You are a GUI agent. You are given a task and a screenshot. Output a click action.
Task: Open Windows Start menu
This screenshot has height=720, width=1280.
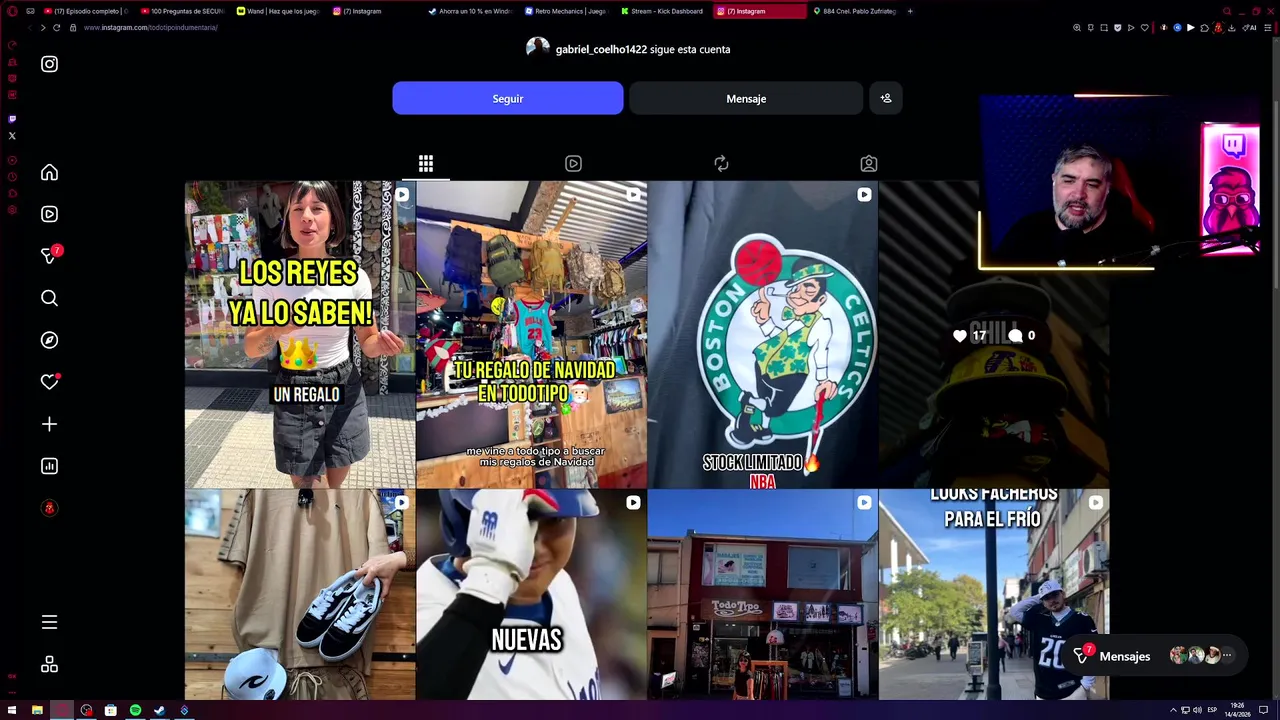pyautogui.click(x=13, y=710)
